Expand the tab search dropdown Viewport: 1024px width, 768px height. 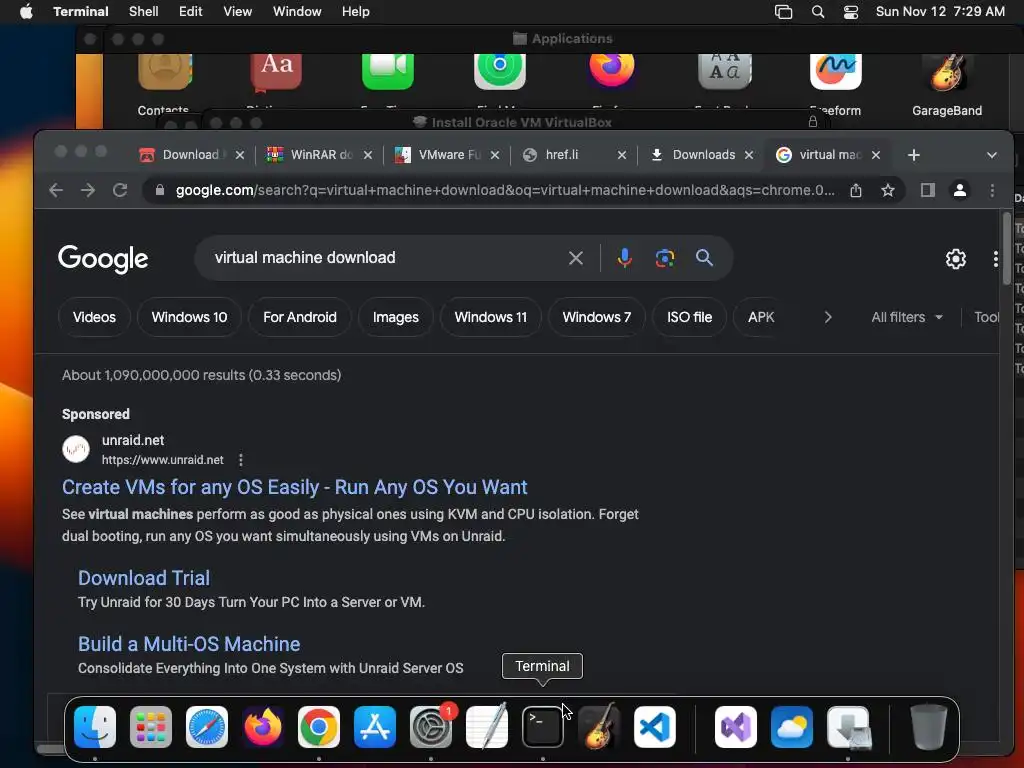[x=992, y=155]
